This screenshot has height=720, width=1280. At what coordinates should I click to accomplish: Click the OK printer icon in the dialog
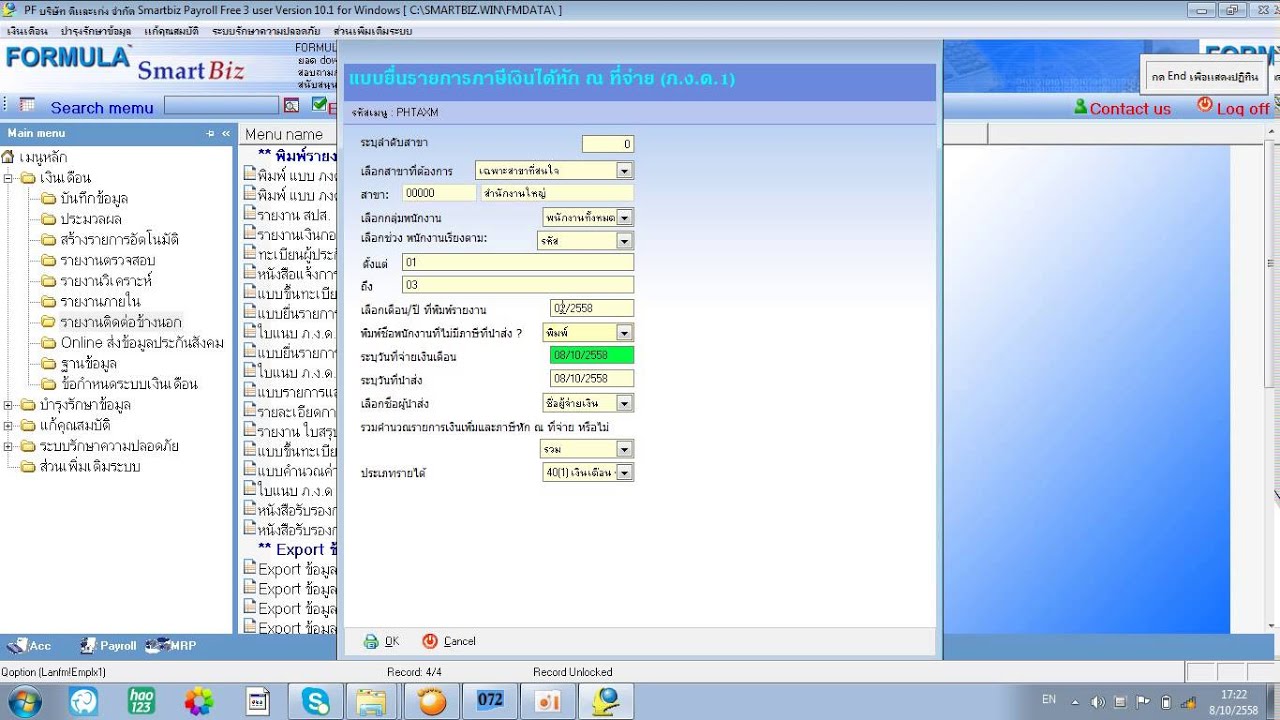[x=371, y=642]
